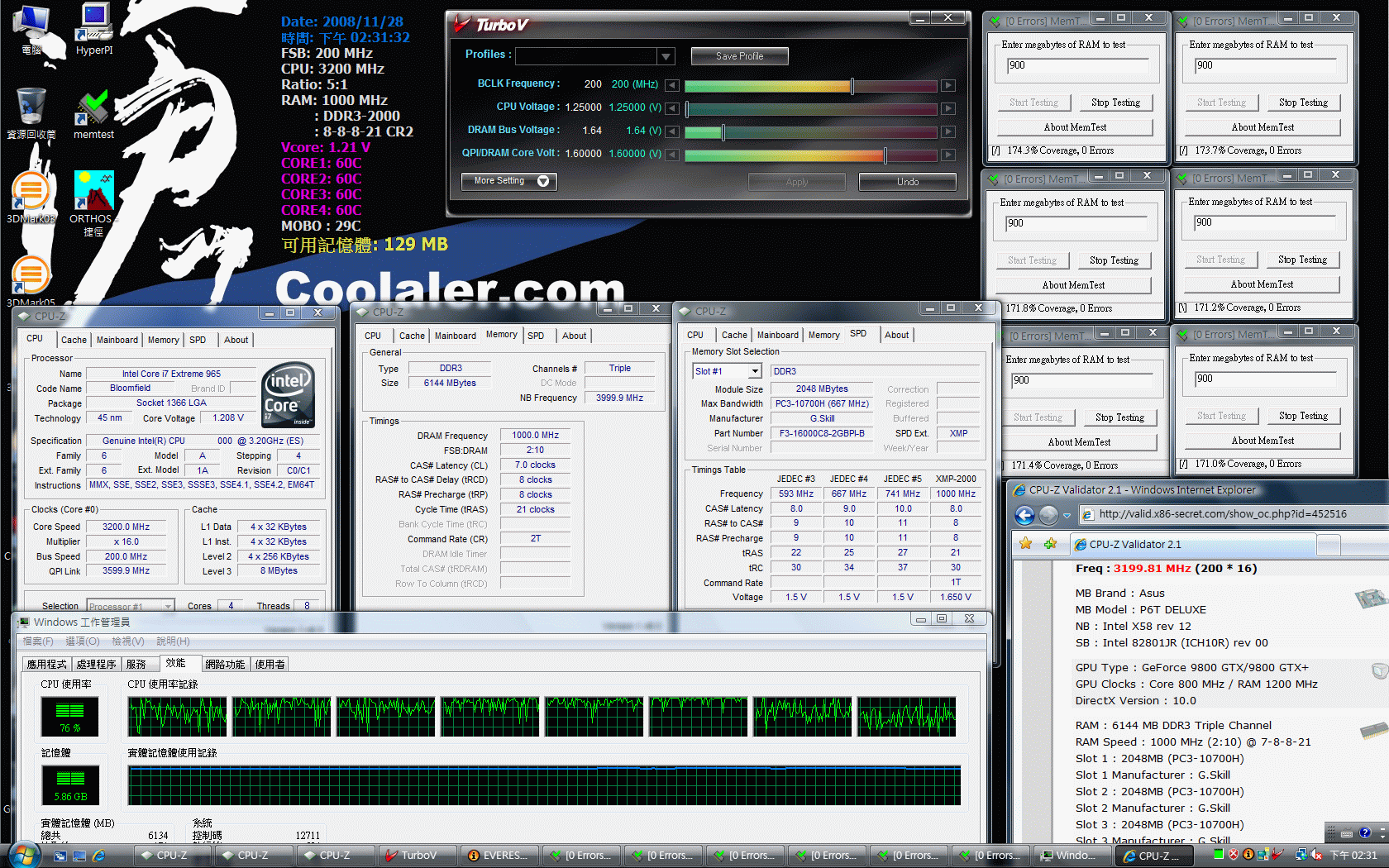Image resolution: width=1389 pixels, height=868 pixels.
Task: Select the CPU-Z Validator 2.1 IE tab
Action: pyautogui.click(x=1192, y=544)
